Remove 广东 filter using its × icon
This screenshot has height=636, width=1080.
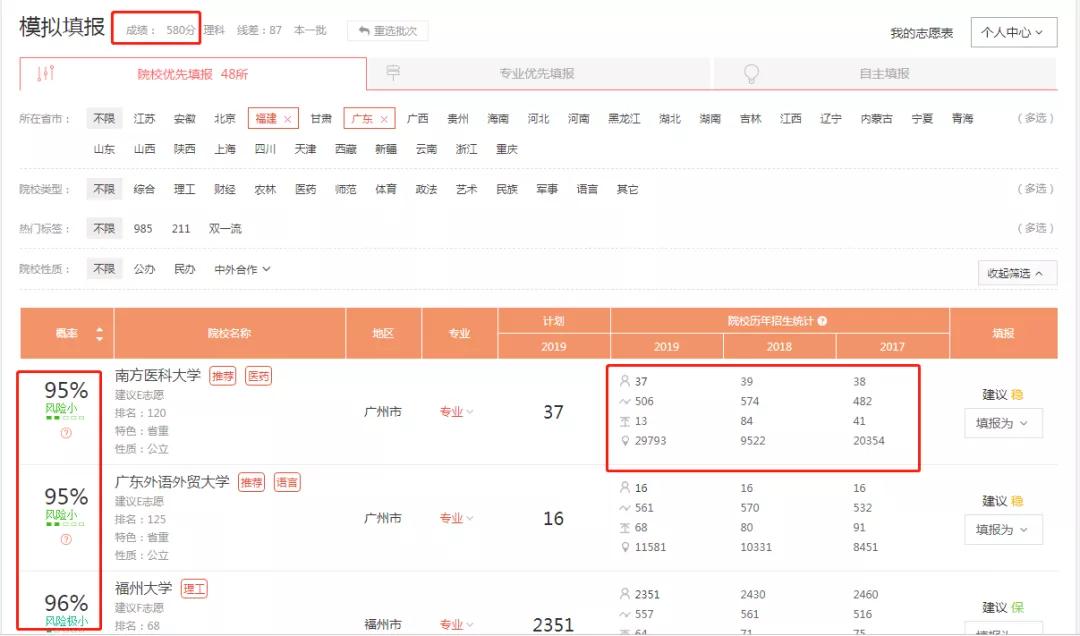(x=384, y=119)
